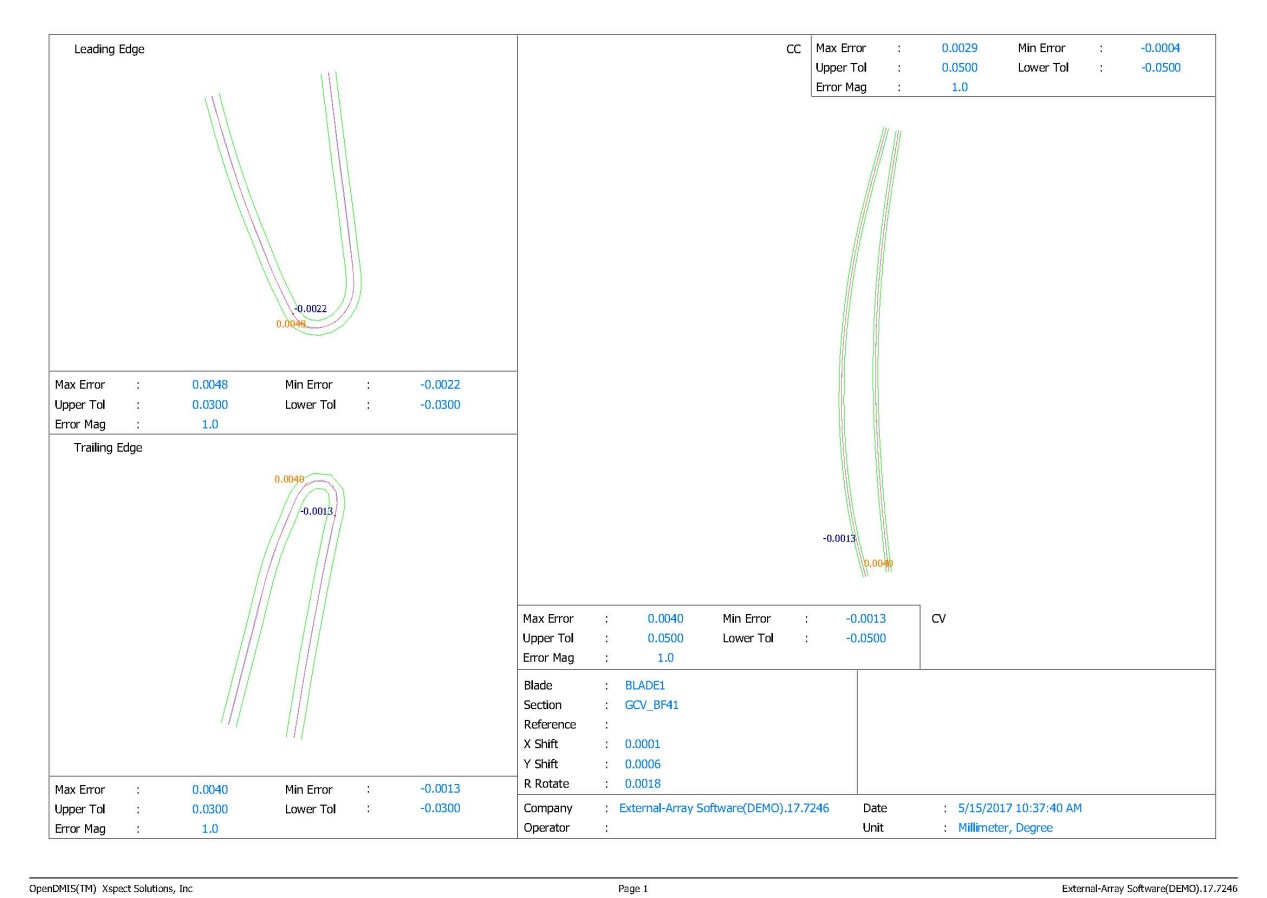
Task: Click the Y Shift value 0.0006
Action: click(x=642, y=764)
